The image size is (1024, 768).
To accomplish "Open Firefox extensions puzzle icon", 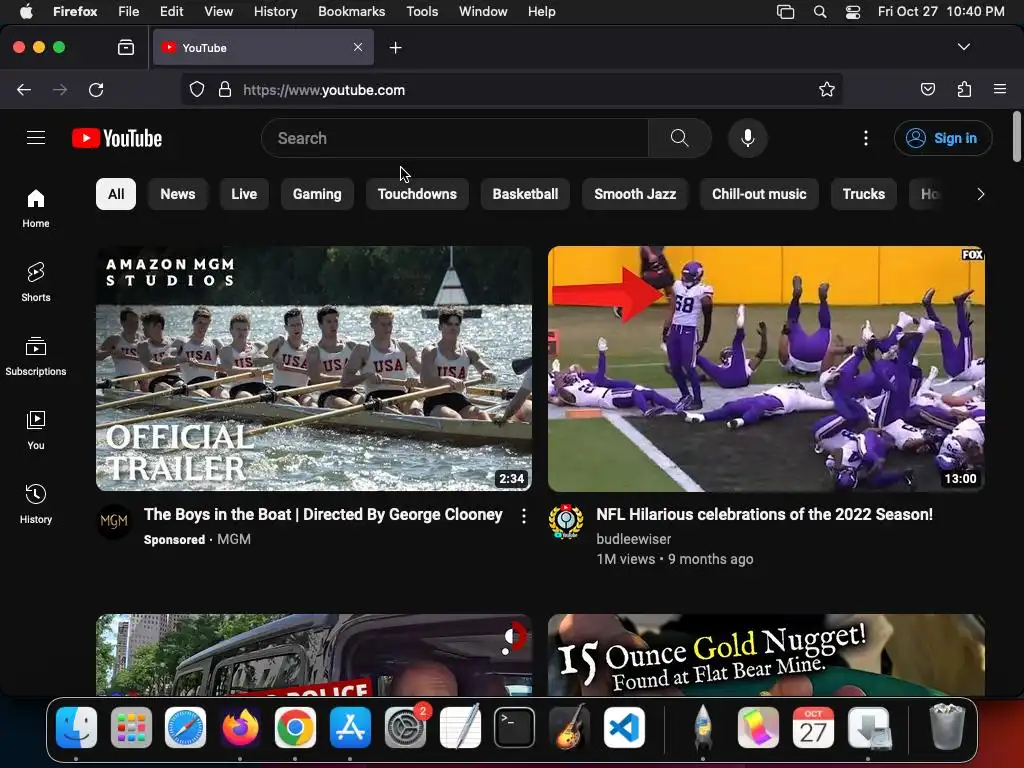I will pyautogui.click(x=964, y=89).
